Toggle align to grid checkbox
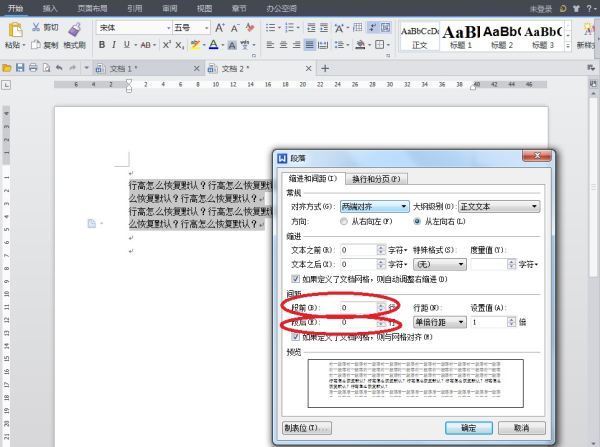The height and width of the screenshot is (447, 600). point(295,337)
